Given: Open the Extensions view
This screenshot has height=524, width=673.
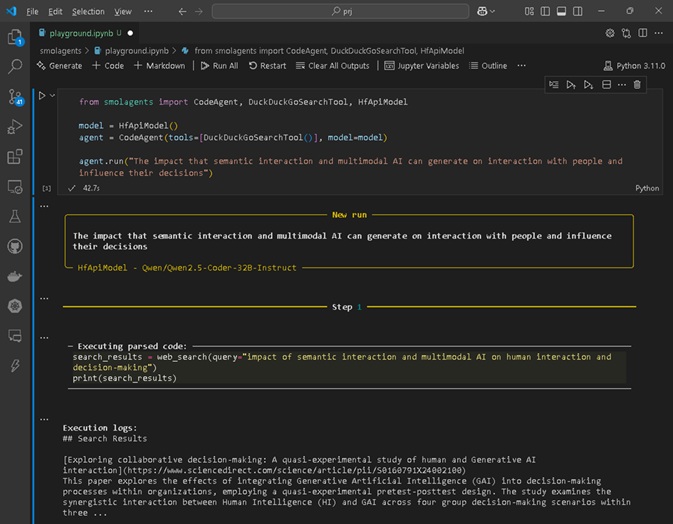Looking at the screenshot, I should point(15,157).
